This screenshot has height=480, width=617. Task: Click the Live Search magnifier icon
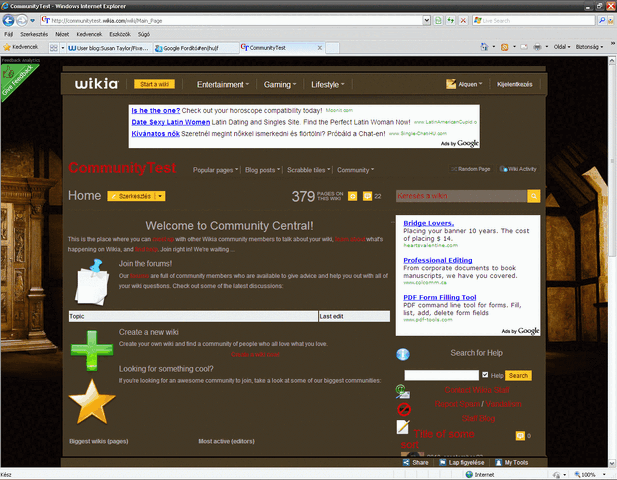[602, 20]
